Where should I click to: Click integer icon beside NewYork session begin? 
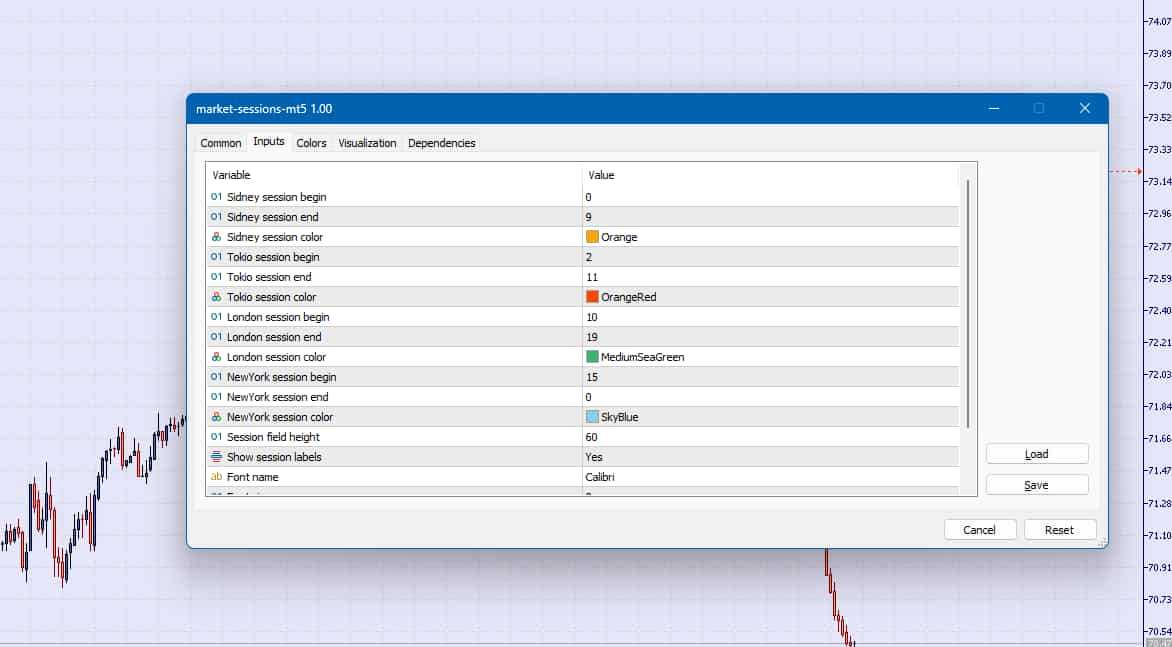coord(217,377)
